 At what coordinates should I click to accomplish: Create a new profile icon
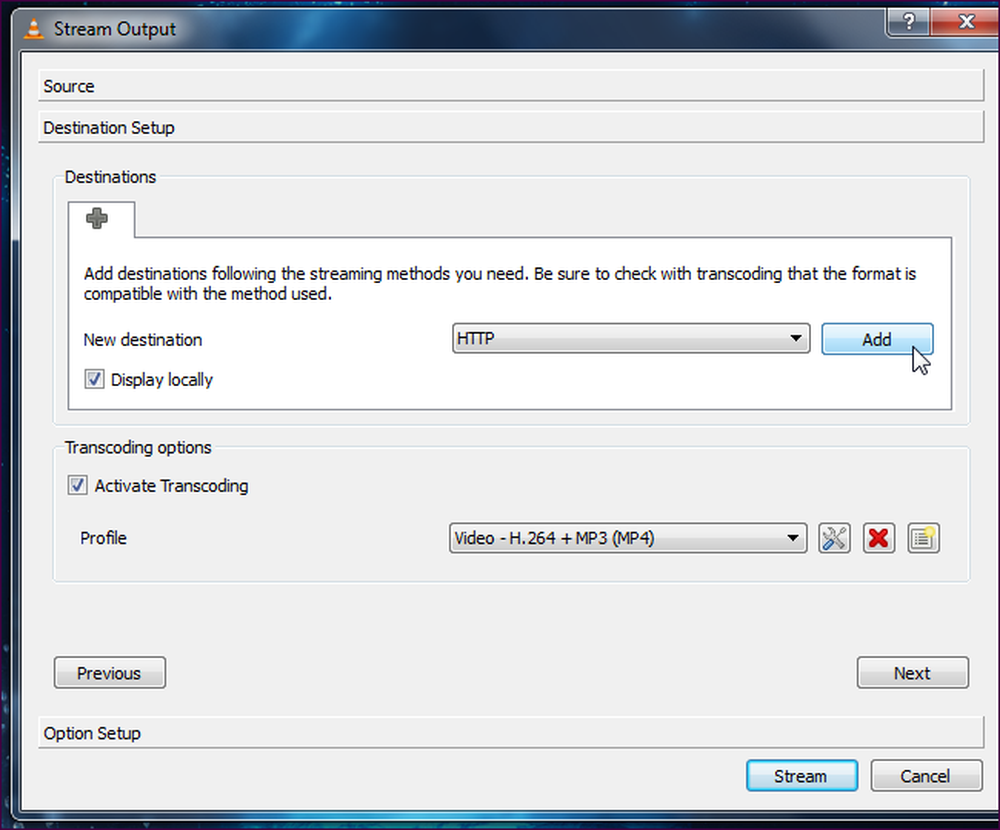(923, 538)
